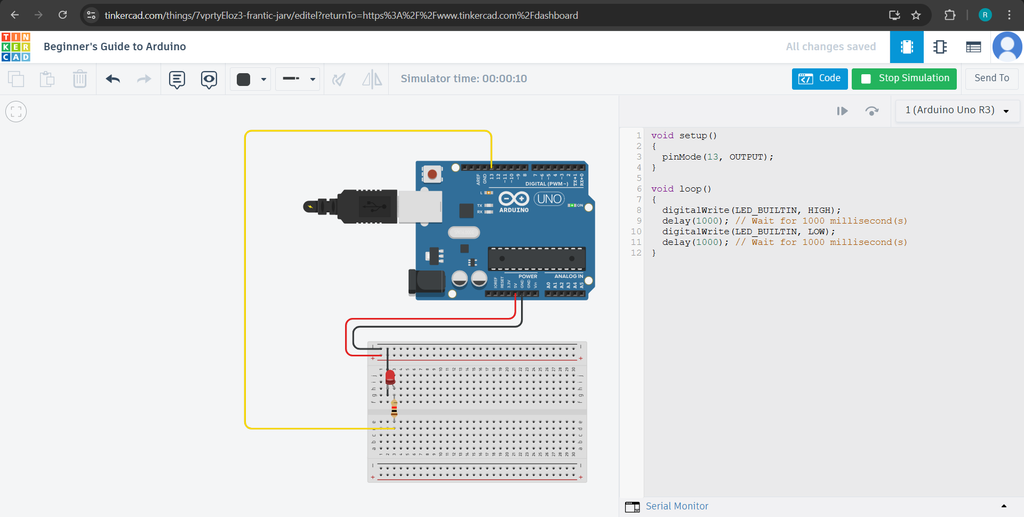Image resolution: width=1024 pixels, height=517 pixels.
Task: Click the Copy icon in toolbar
Action: [x=16, y=79]
